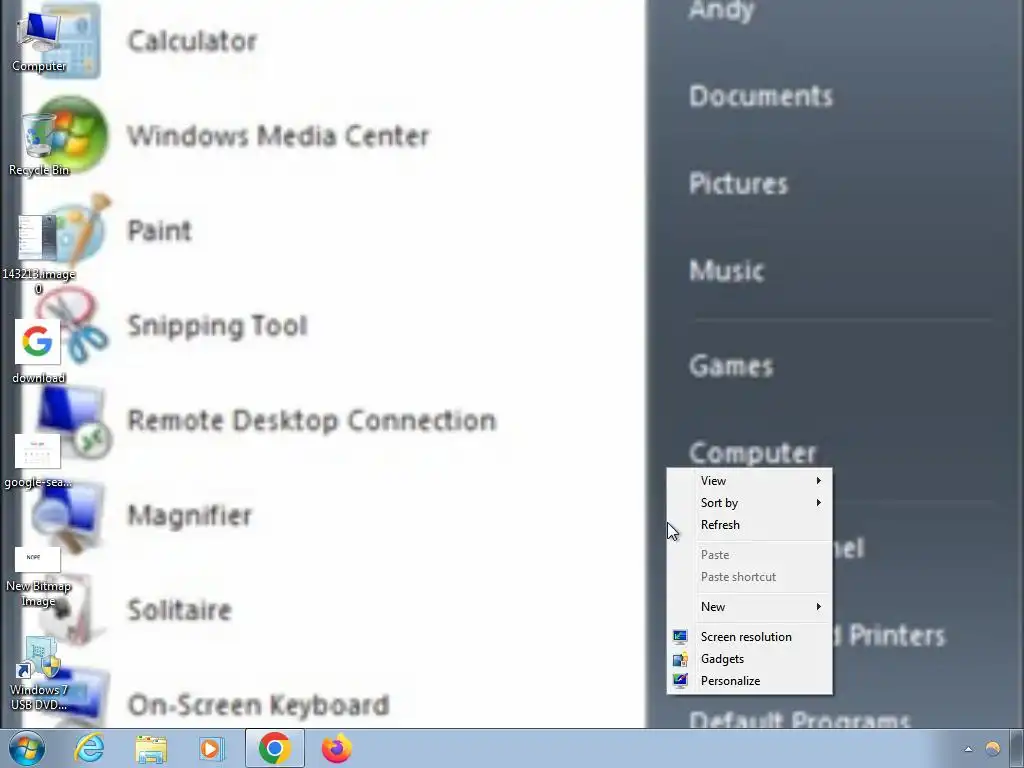This screenshot has height=768, width=1024.
Task: Open Magnifier from the Start menu
Action: (189, 516)
